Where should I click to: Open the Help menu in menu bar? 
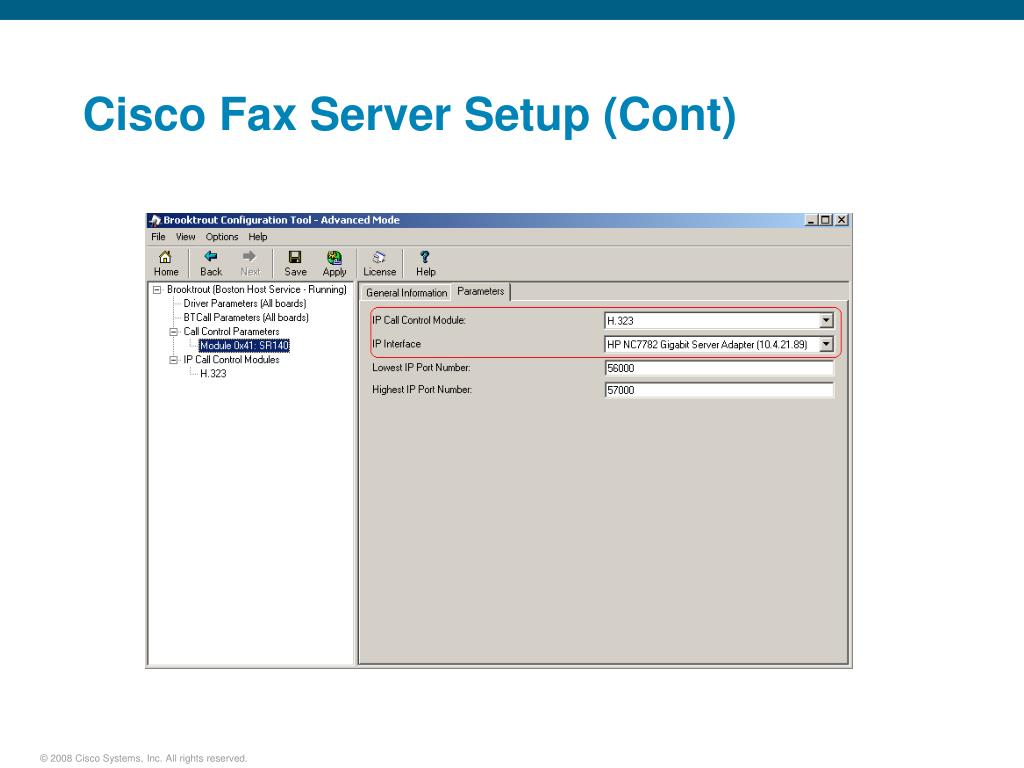(x=257, y=236)
